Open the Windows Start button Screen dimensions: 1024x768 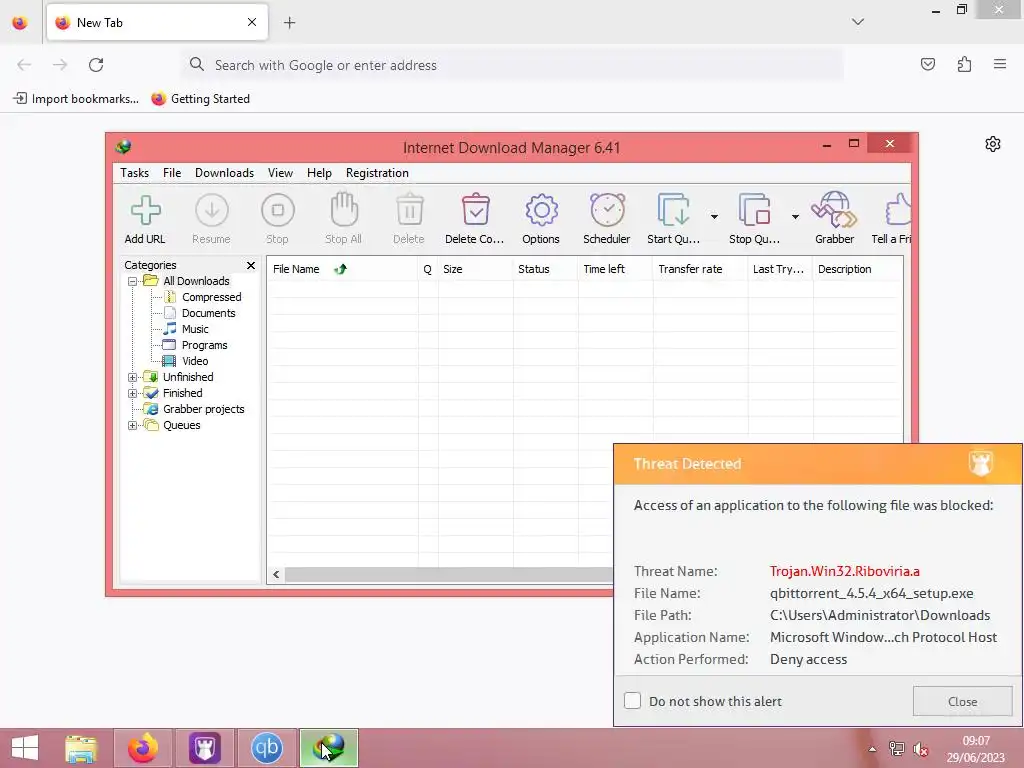[25, 748]
